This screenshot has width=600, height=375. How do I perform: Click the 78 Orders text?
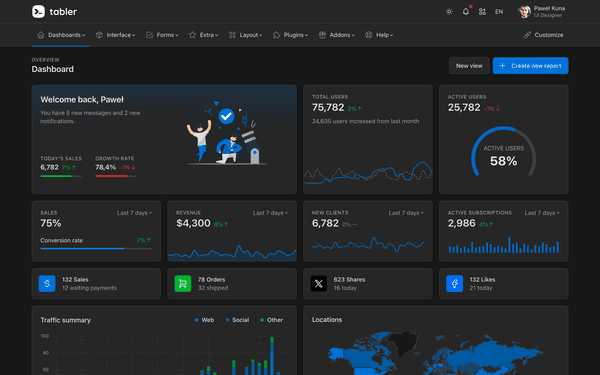pos(211,280)
